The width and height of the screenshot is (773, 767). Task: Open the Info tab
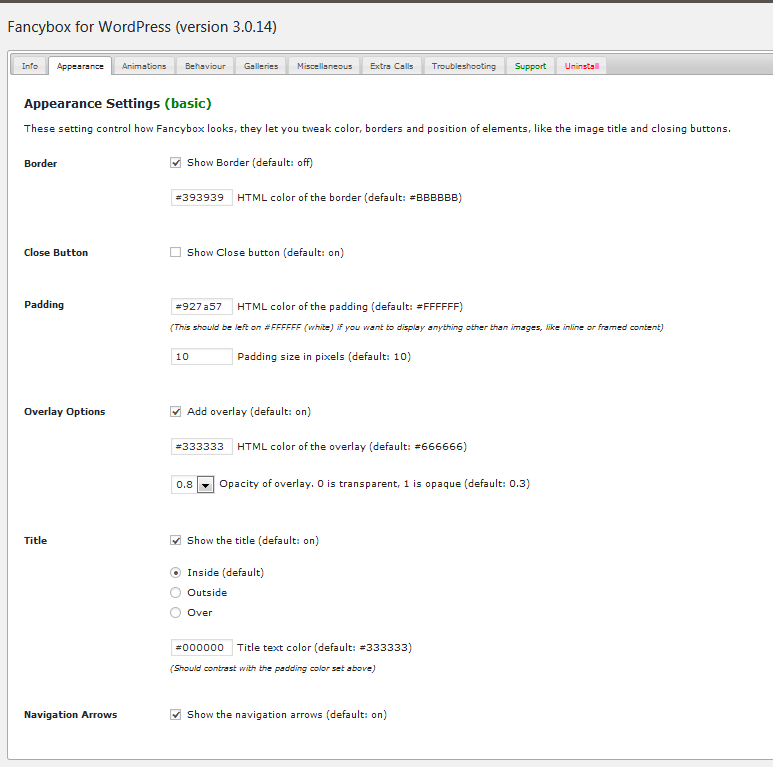click(x=30, y=66)
